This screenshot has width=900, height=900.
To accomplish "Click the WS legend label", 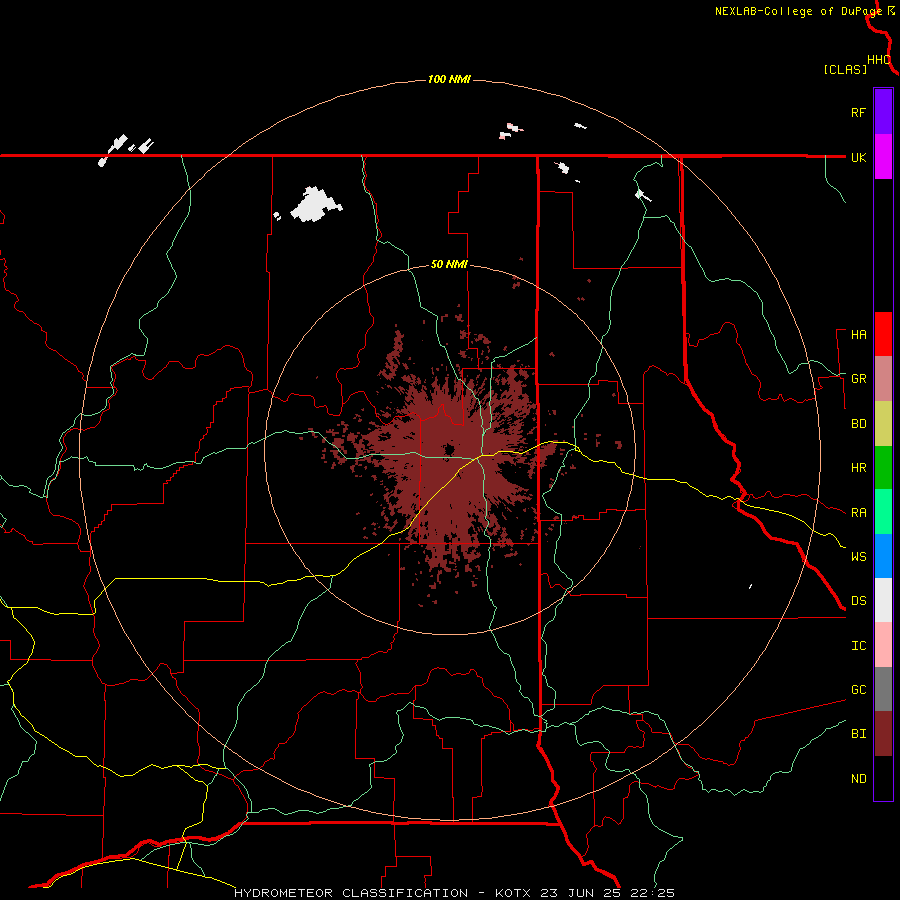I will point(858,557).
